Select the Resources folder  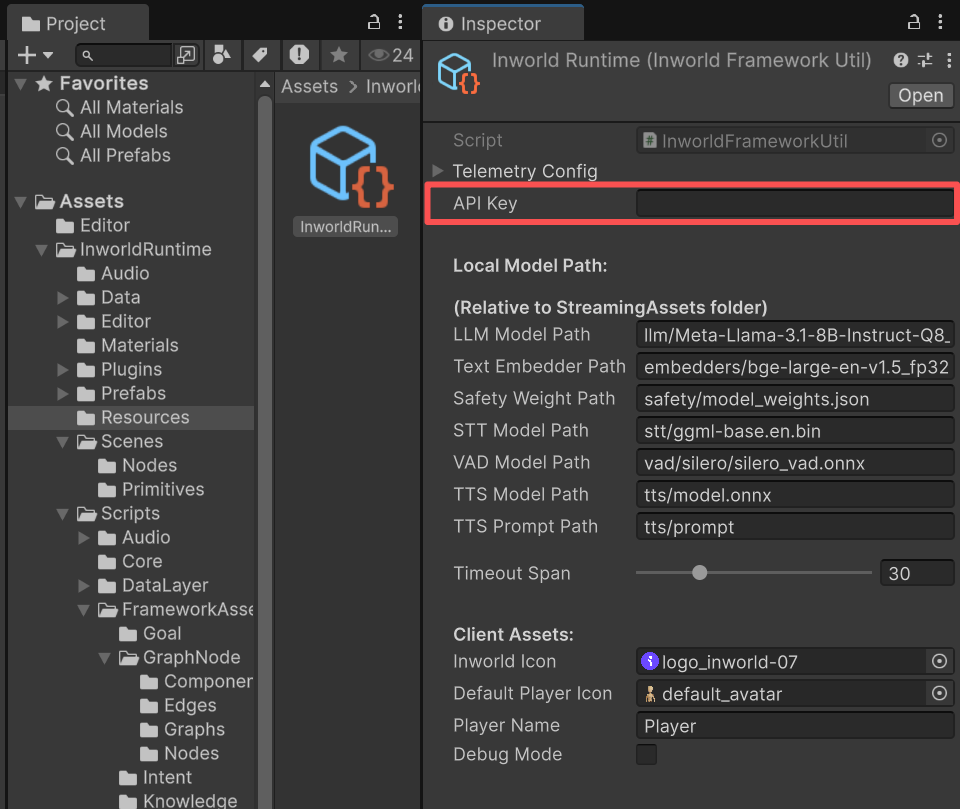pyautogui.click(x=132, y=417)
